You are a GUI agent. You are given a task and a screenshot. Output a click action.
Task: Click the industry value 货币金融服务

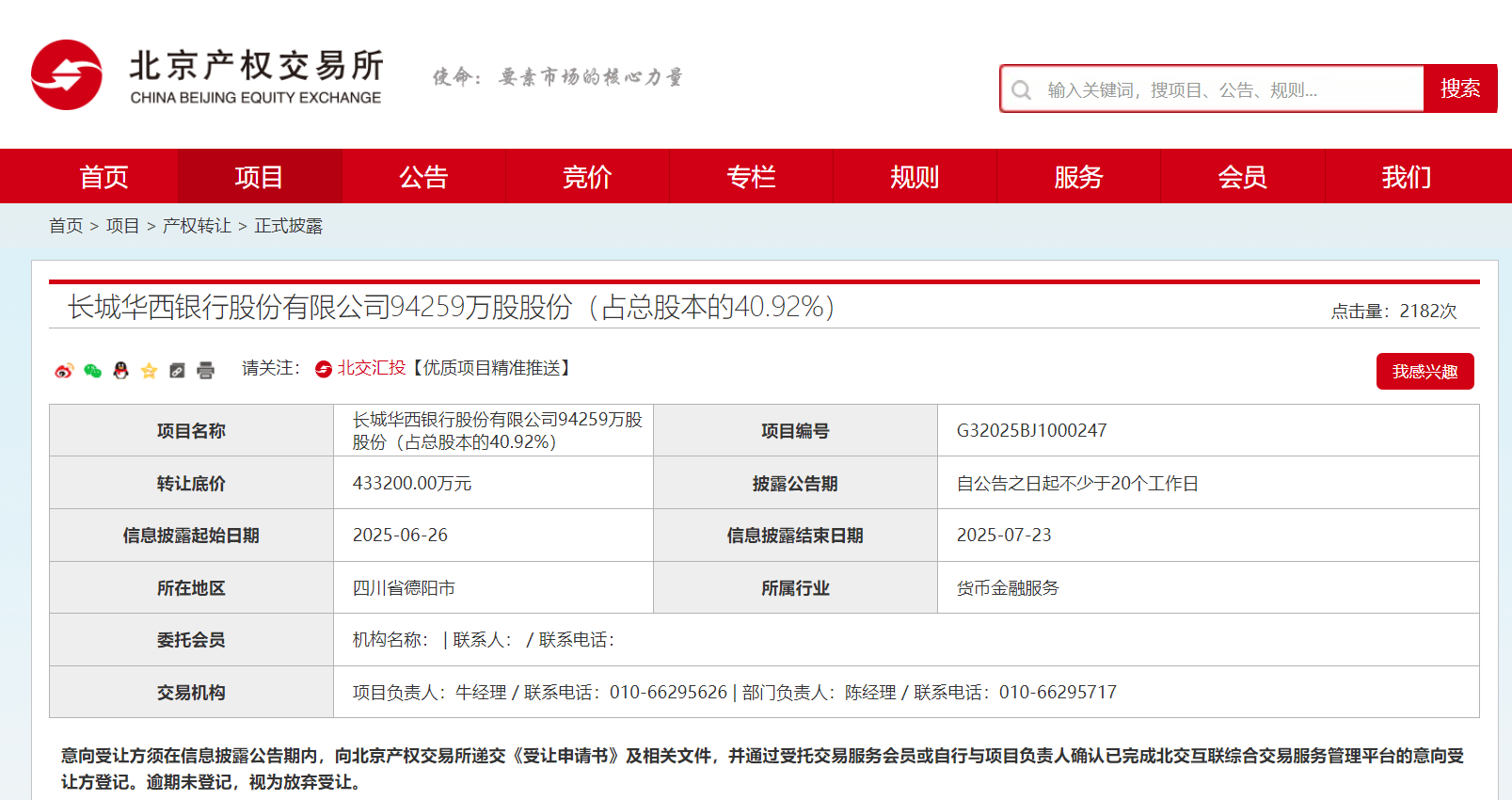coord(1008,587)
